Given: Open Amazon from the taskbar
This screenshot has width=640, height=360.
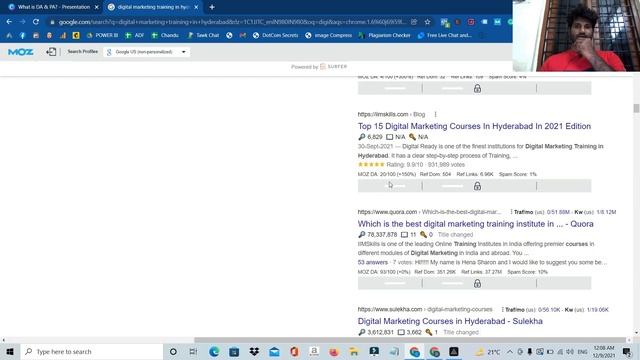Looking at the screenshot, I should tap(314, 351).
